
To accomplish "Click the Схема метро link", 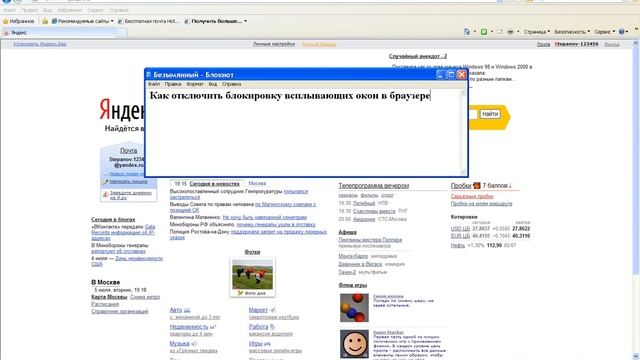I will tap(145, 297).
